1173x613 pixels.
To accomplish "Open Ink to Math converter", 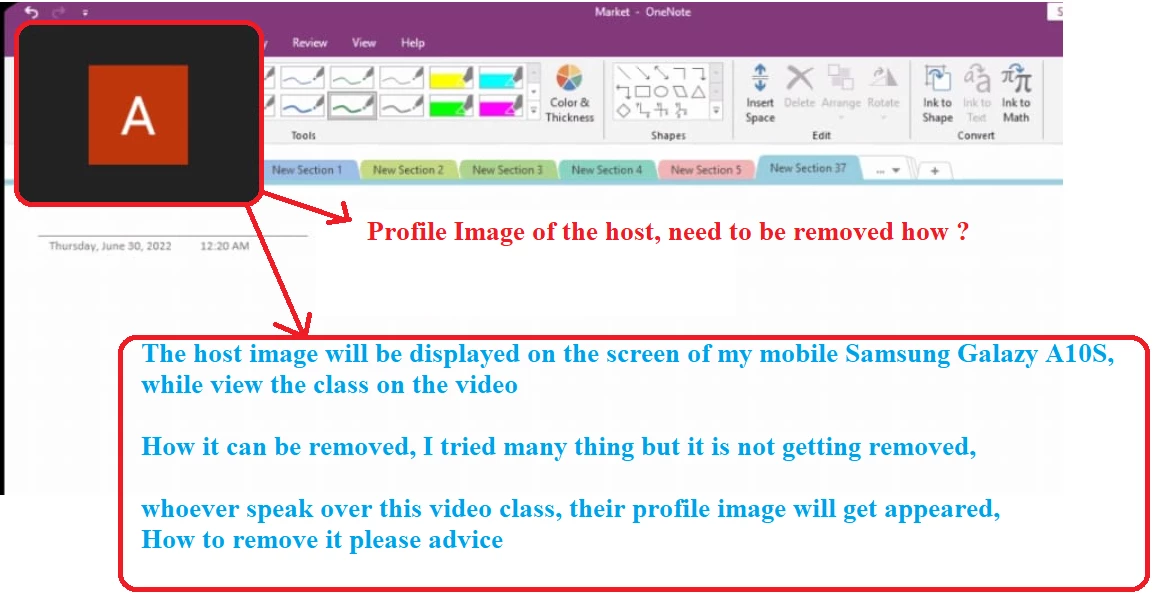I will 1016,94.
